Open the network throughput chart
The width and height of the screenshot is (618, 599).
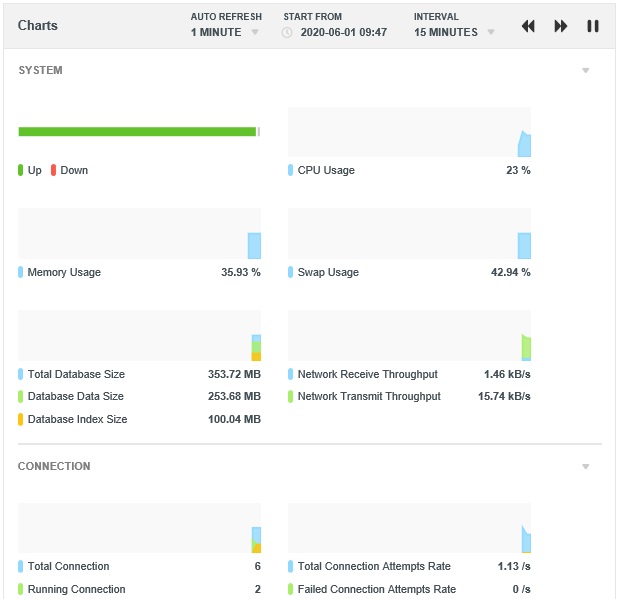409,335
